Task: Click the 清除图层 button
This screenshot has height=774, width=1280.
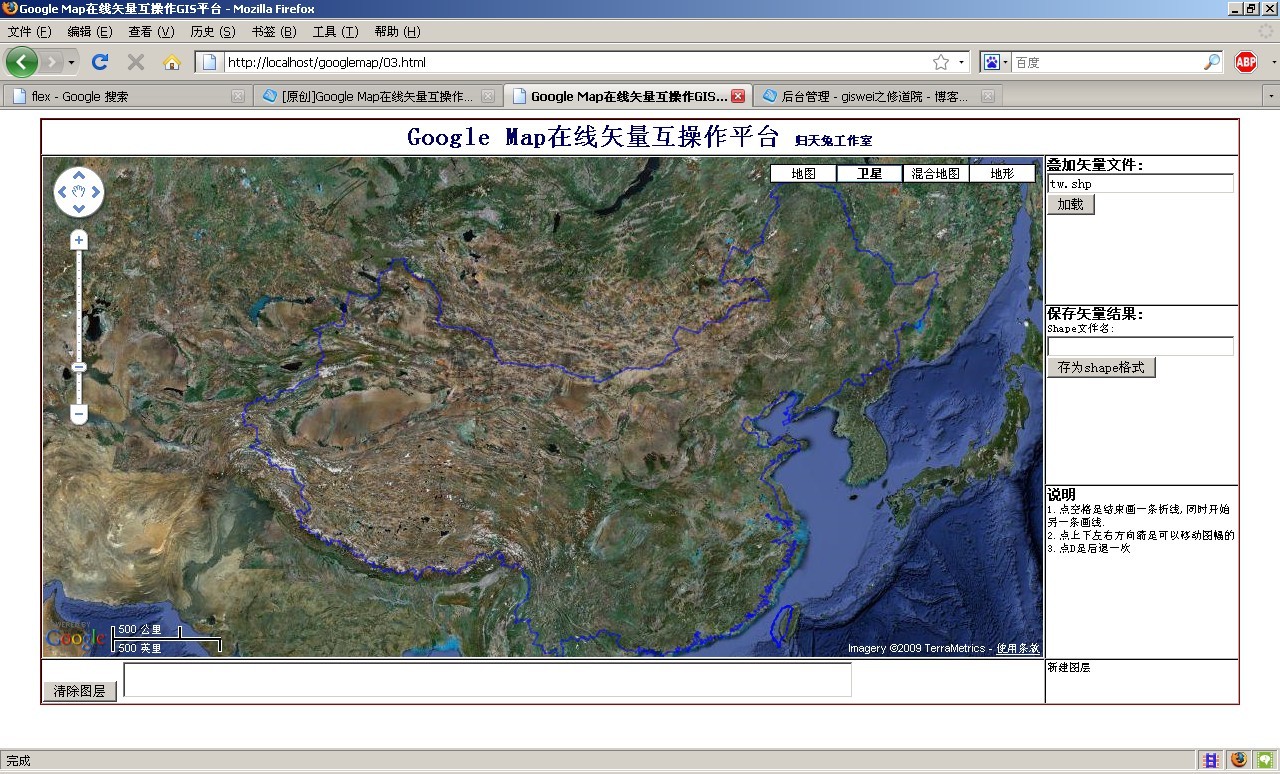Action: [x=79, y=691]
